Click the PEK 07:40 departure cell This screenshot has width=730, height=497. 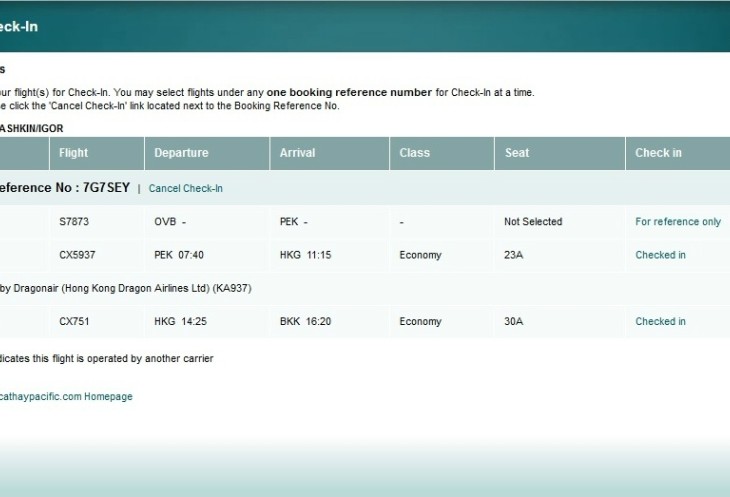pyautogui.click(x=179, y=255)
